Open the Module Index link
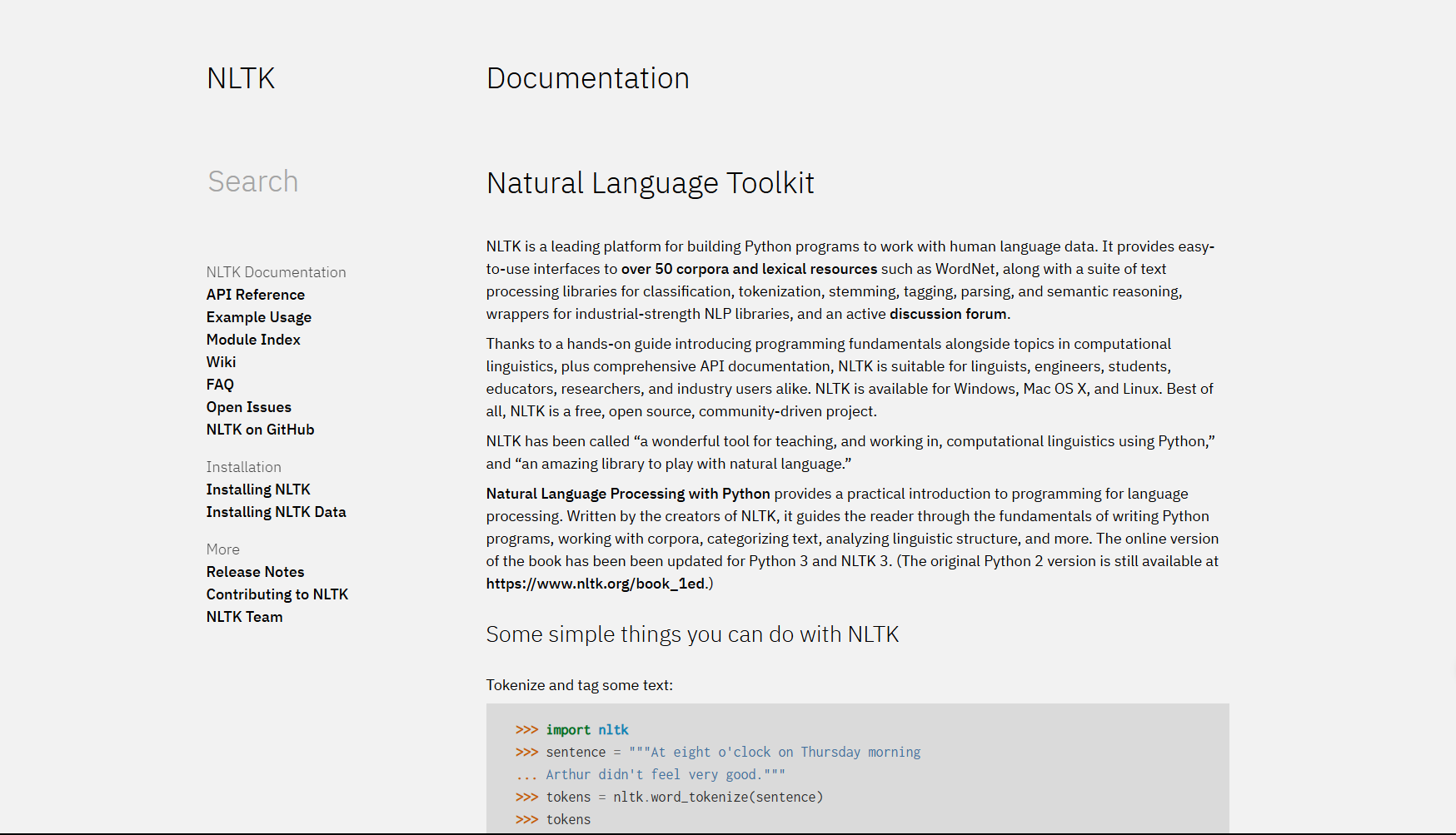The height and width of the screenshot is (835, 1456). click(x=253, y=340)
